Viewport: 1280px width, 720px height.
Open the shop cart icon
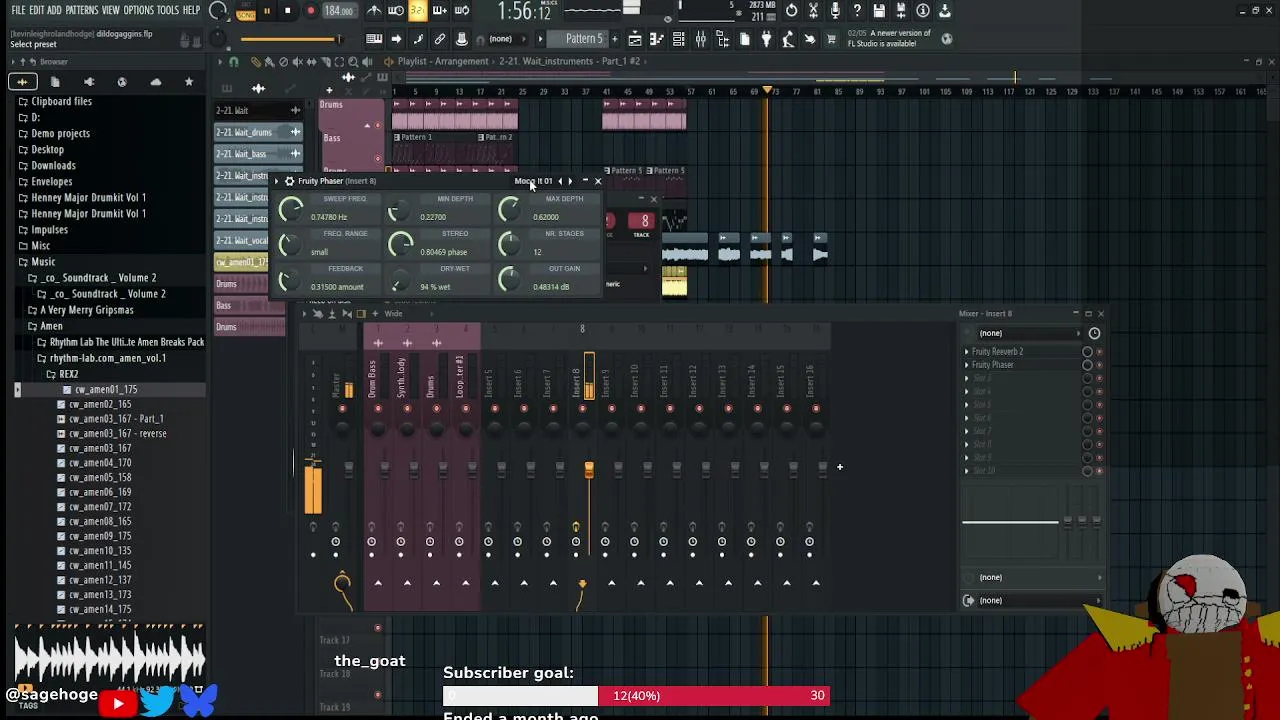pos(833,39)
